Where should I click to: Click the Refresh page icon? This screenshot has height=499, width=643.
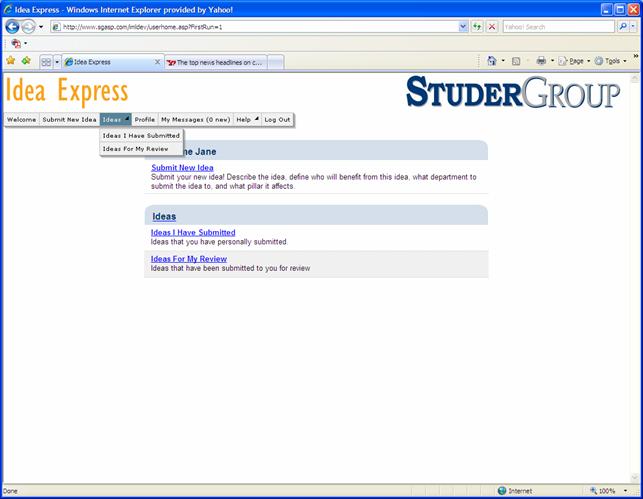point(477,27)
